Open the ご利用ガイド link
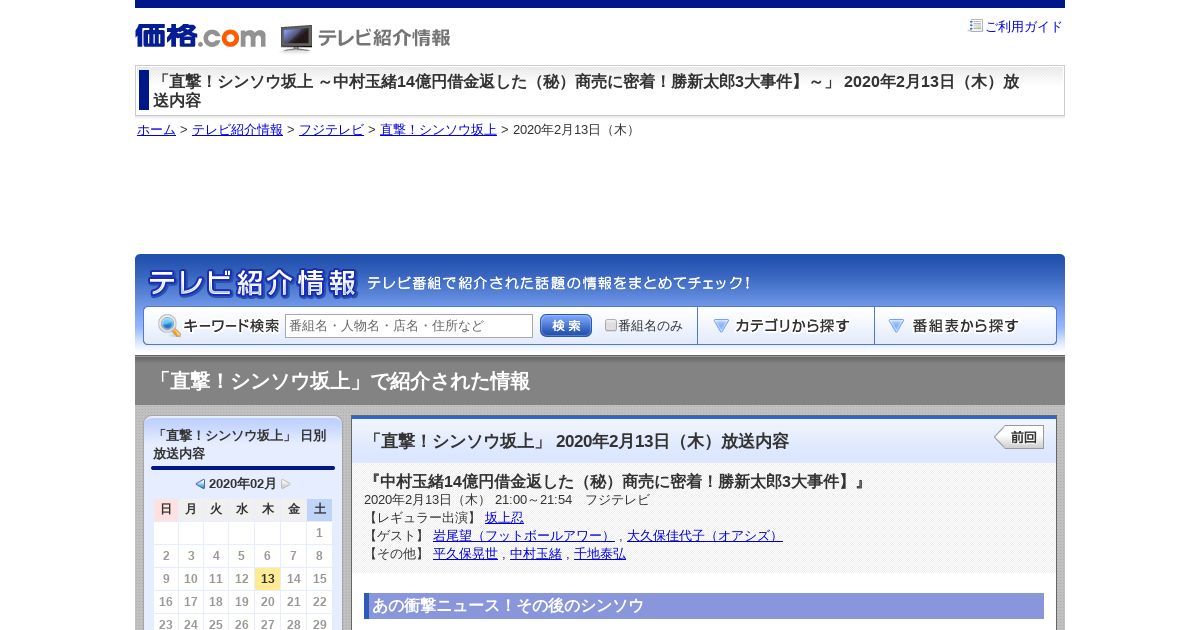This screenshot has height=630, width=1200. (x=1024, y=27)
